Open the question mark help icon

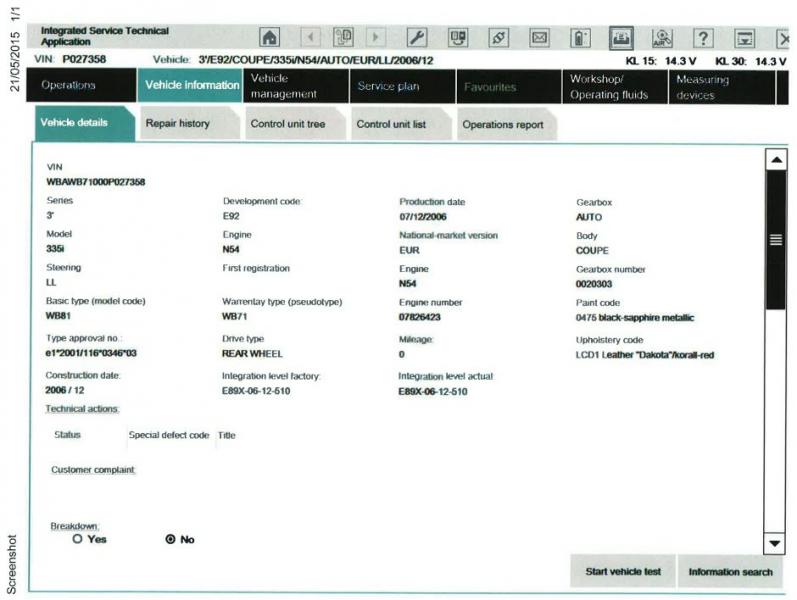[x=703, y=38]
